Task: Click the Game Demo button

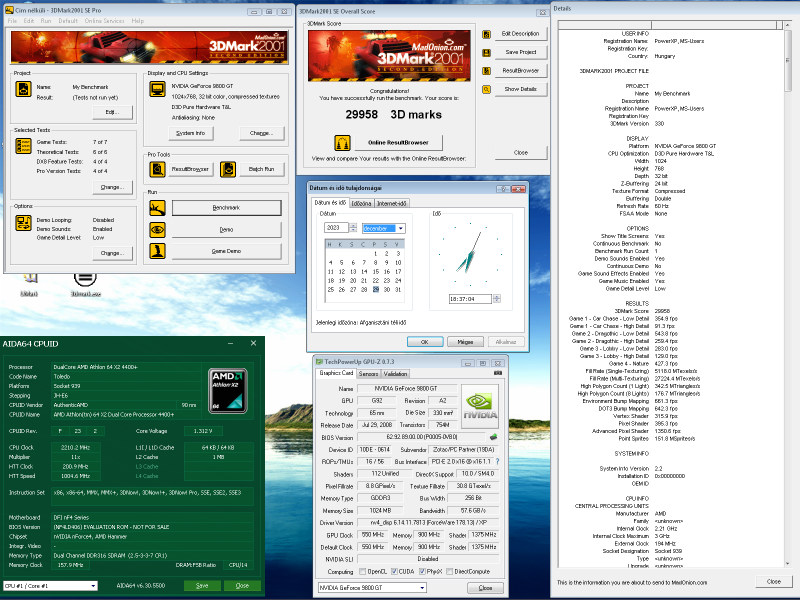Action: coord(226,251)
